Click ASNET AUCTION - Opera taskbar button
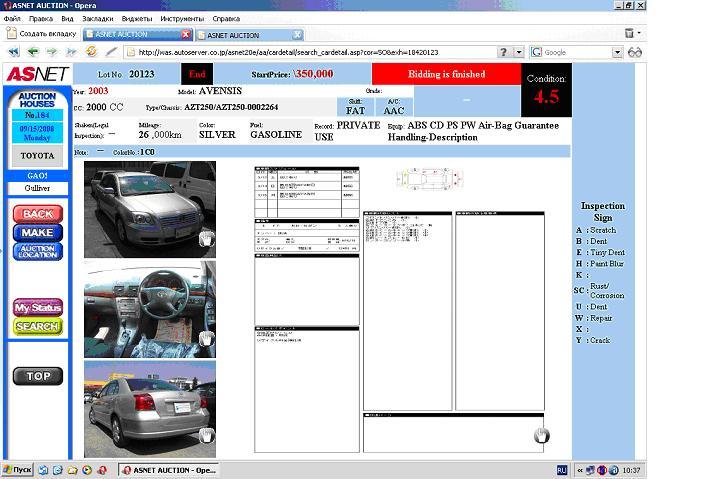This screenshot has height=479, width=720. coord(169,470)
